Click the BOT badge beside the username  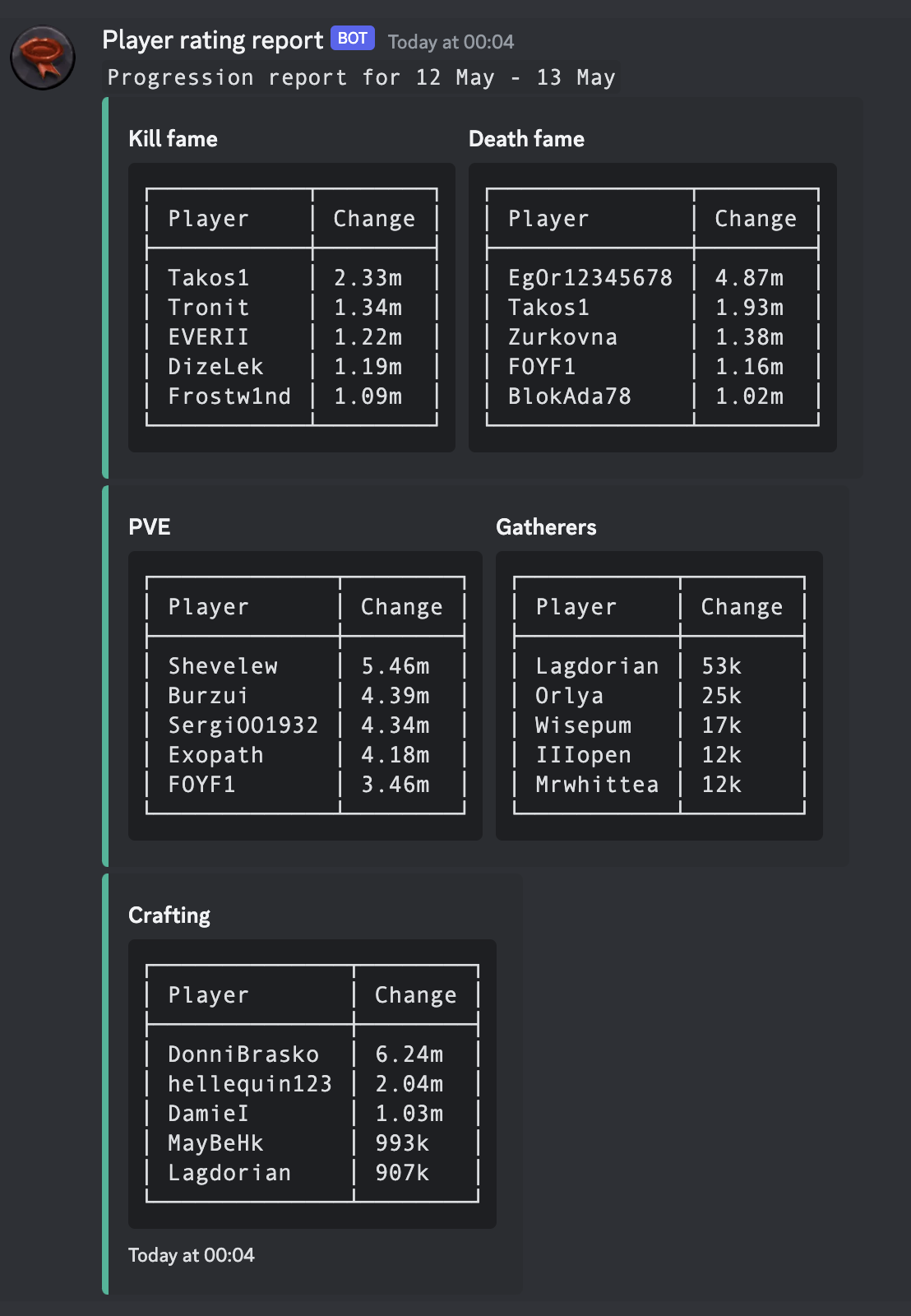click(353, 39)
